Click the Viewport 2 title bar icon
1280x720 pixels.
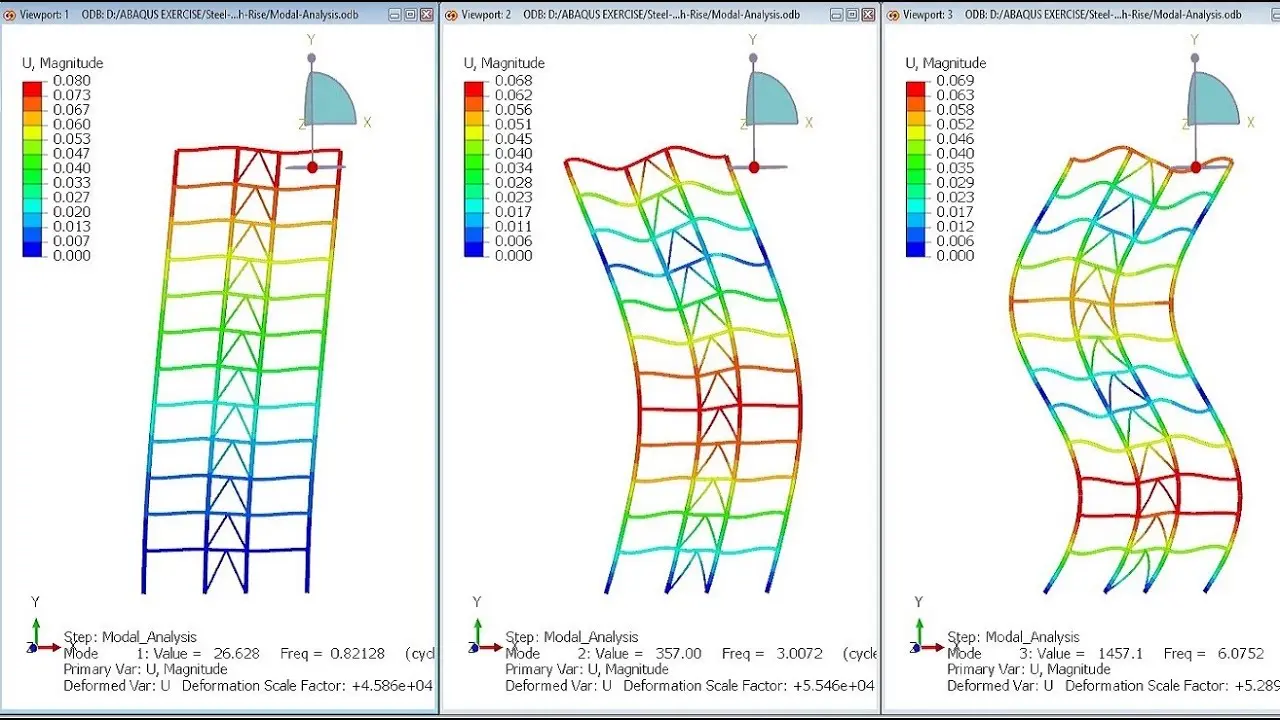point(451,15)
